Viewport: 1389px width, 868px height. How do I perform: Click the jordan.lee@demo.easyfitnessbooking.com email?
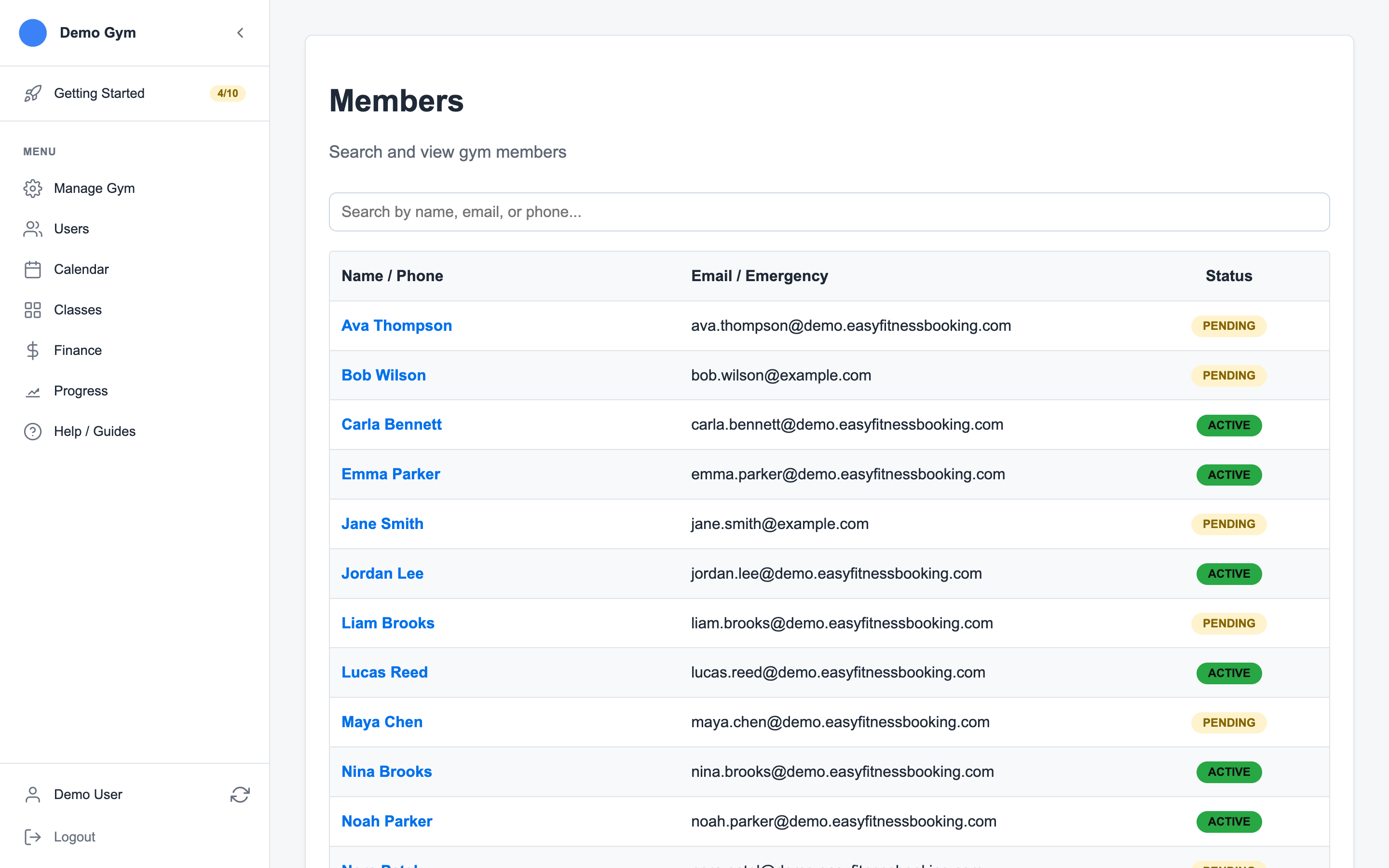[836, 573]
